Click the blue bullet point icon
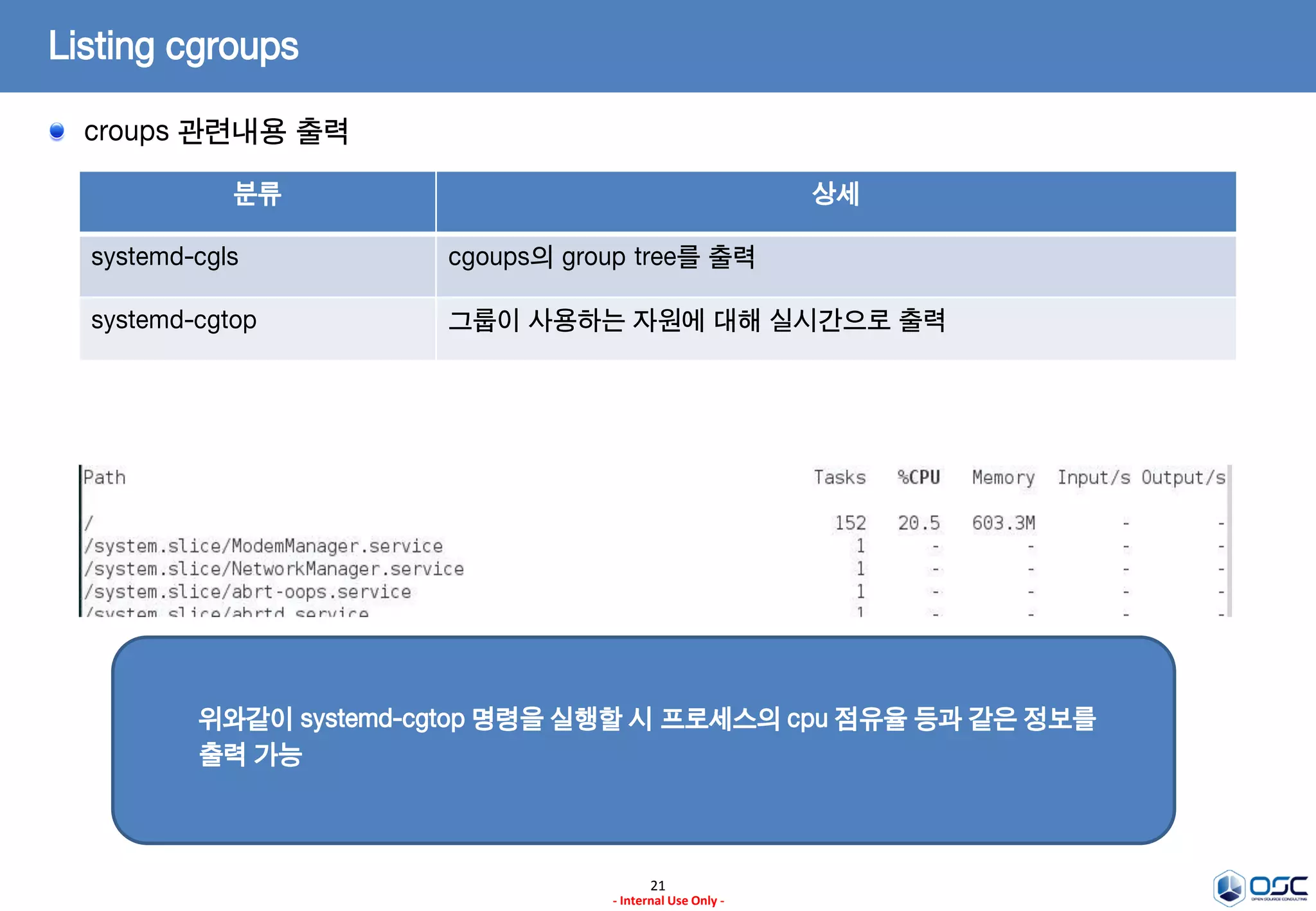Viewport: 1316px width, 911px height. click(57, 131)
